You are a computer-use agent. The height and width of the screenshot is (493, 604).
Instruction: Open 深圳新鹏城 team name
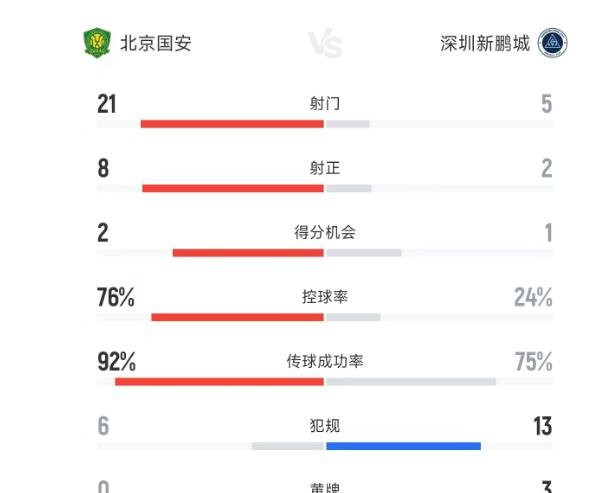[485, 43]
